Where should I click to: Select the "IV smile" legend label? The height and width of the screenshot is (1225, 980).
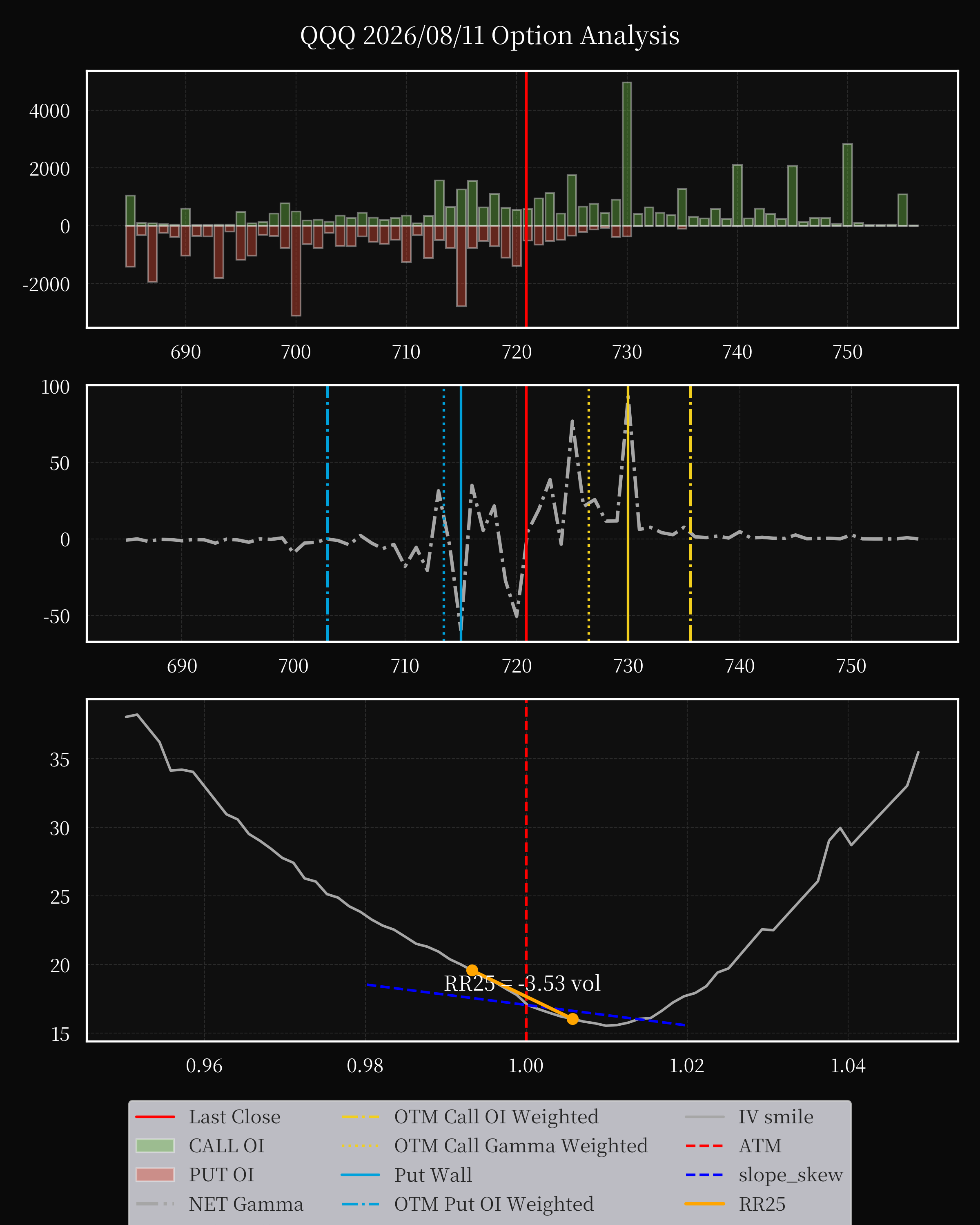coord(776,1116)
